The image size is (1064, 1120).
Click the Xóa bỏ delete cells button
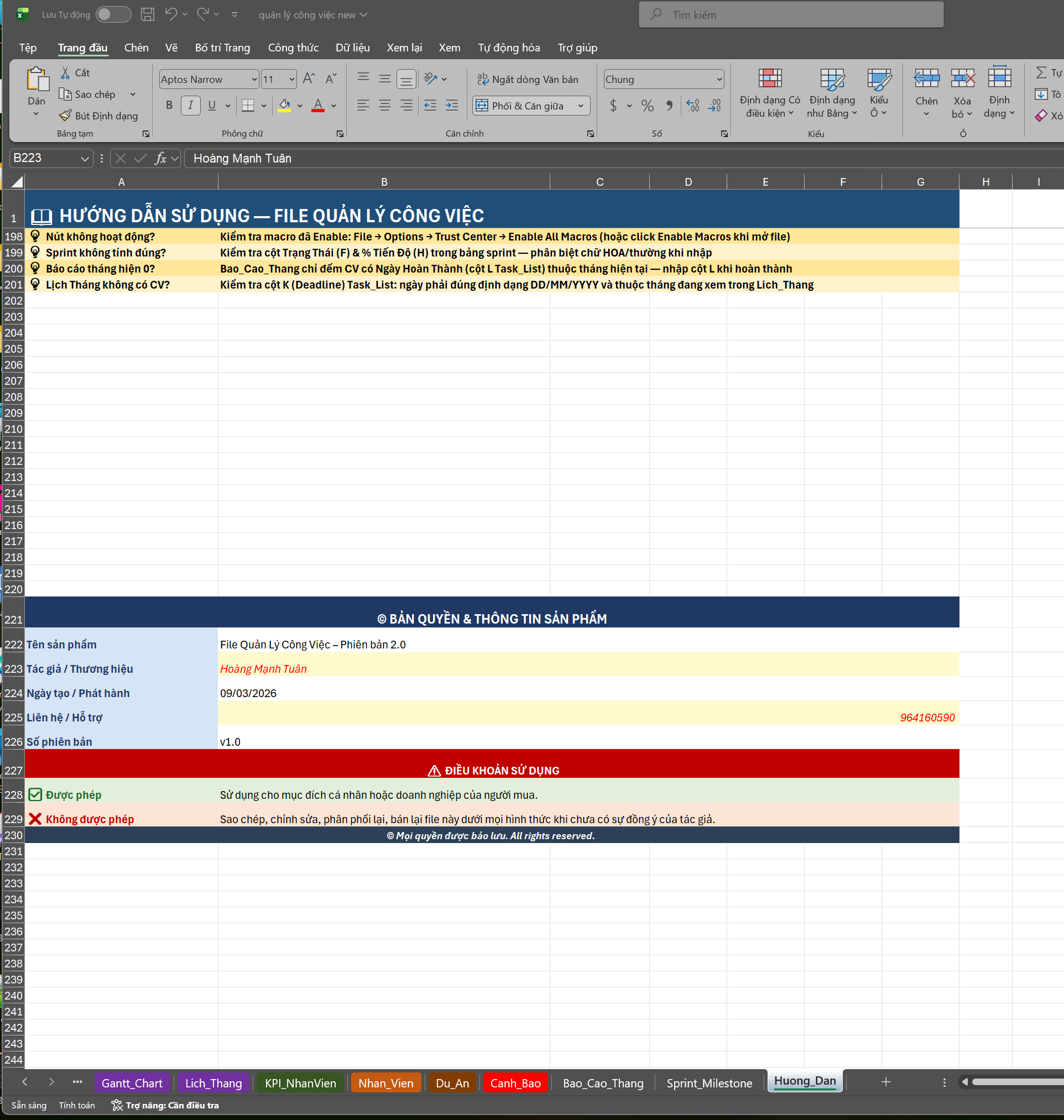coord(962,93)
